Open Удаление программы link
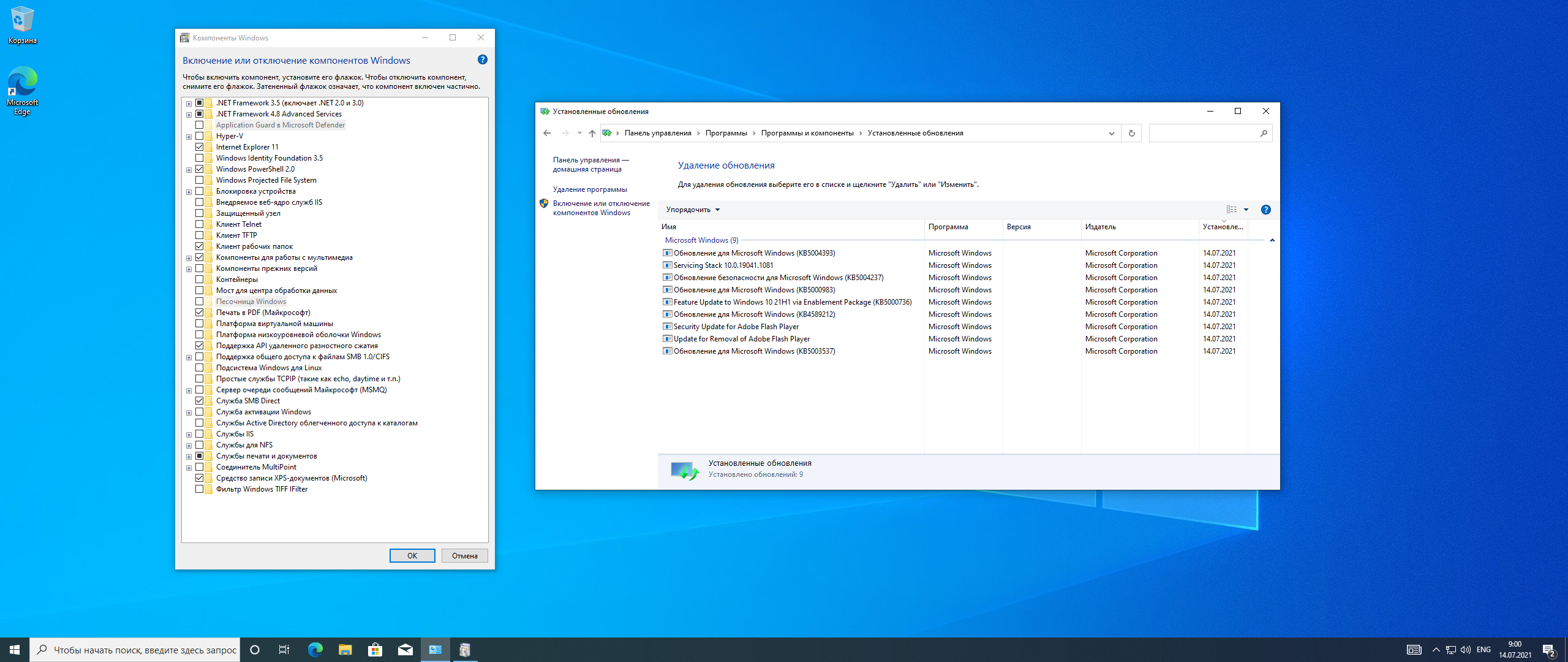The image size is (1568, 662). (590, 189)
